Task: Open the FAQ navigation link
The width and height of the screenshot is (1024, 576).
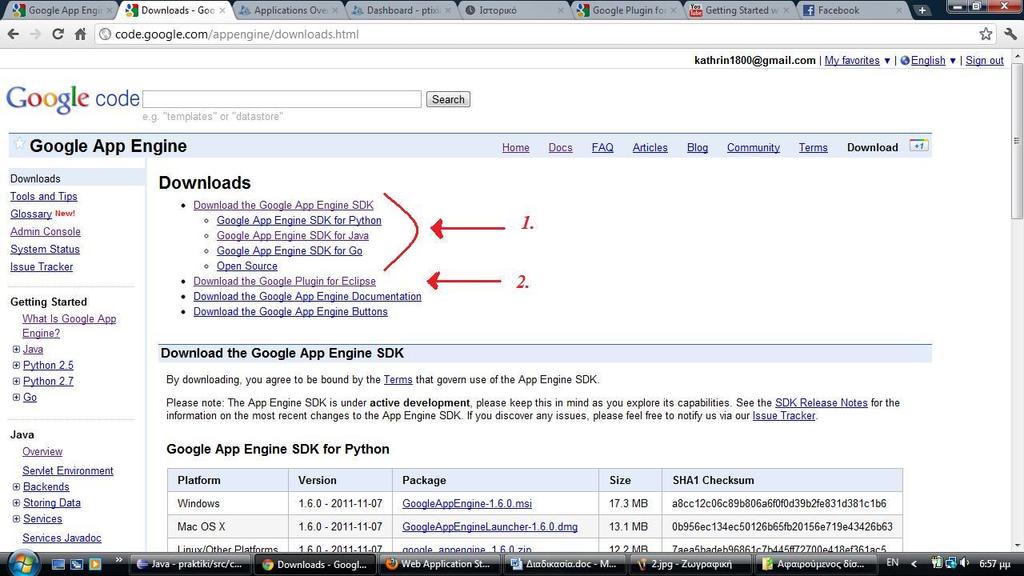Action: (602, 148)
